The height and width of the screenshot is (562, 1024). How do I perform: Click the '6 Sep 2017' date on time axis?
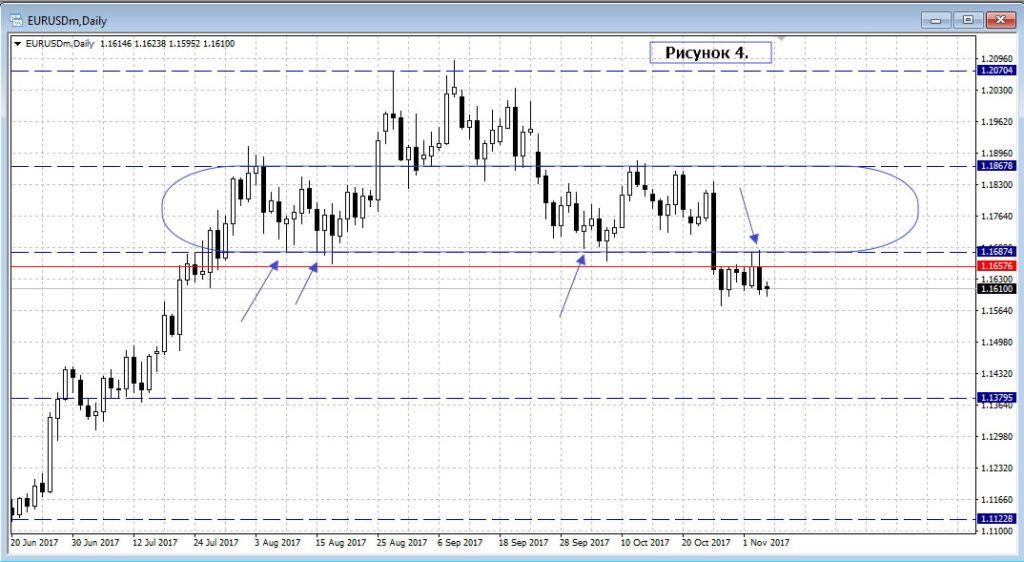(462, 543)
